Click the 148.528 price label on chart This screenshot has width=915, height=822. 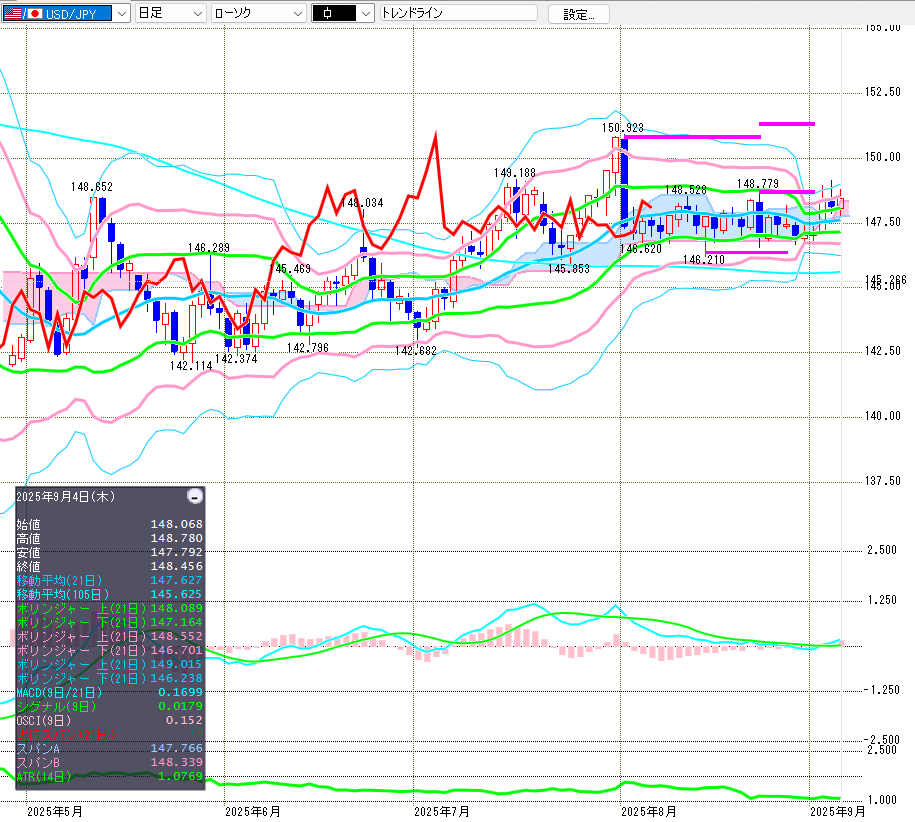[686, 190]
